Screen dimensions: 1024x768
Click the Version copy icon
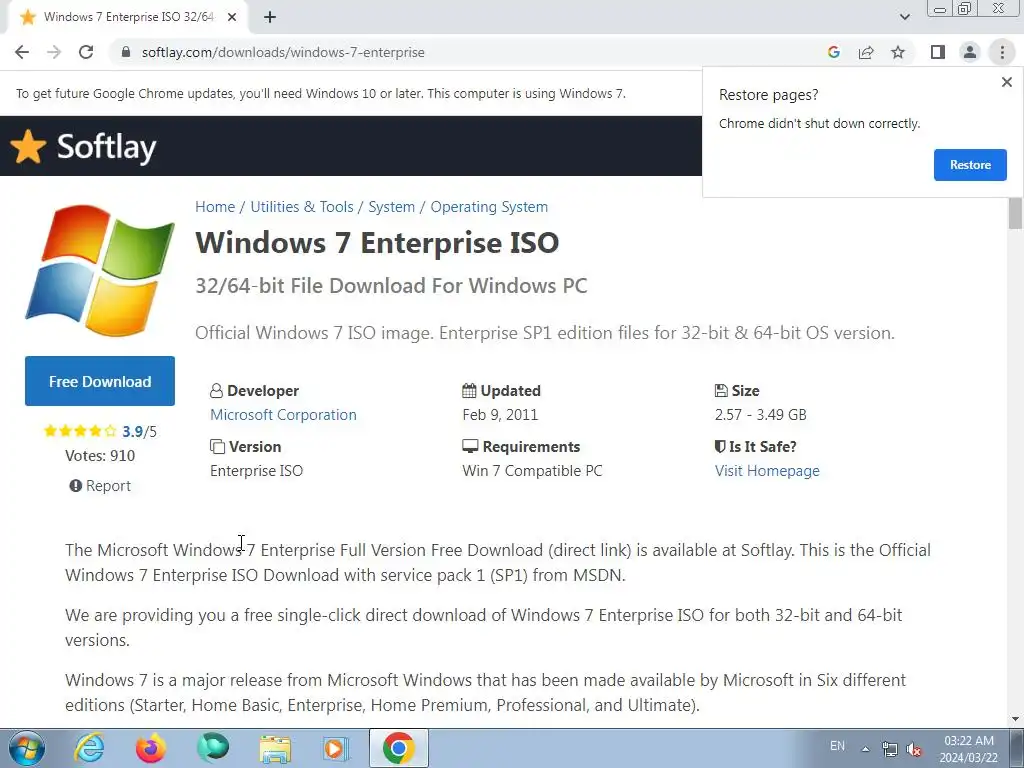click(217, 447)
